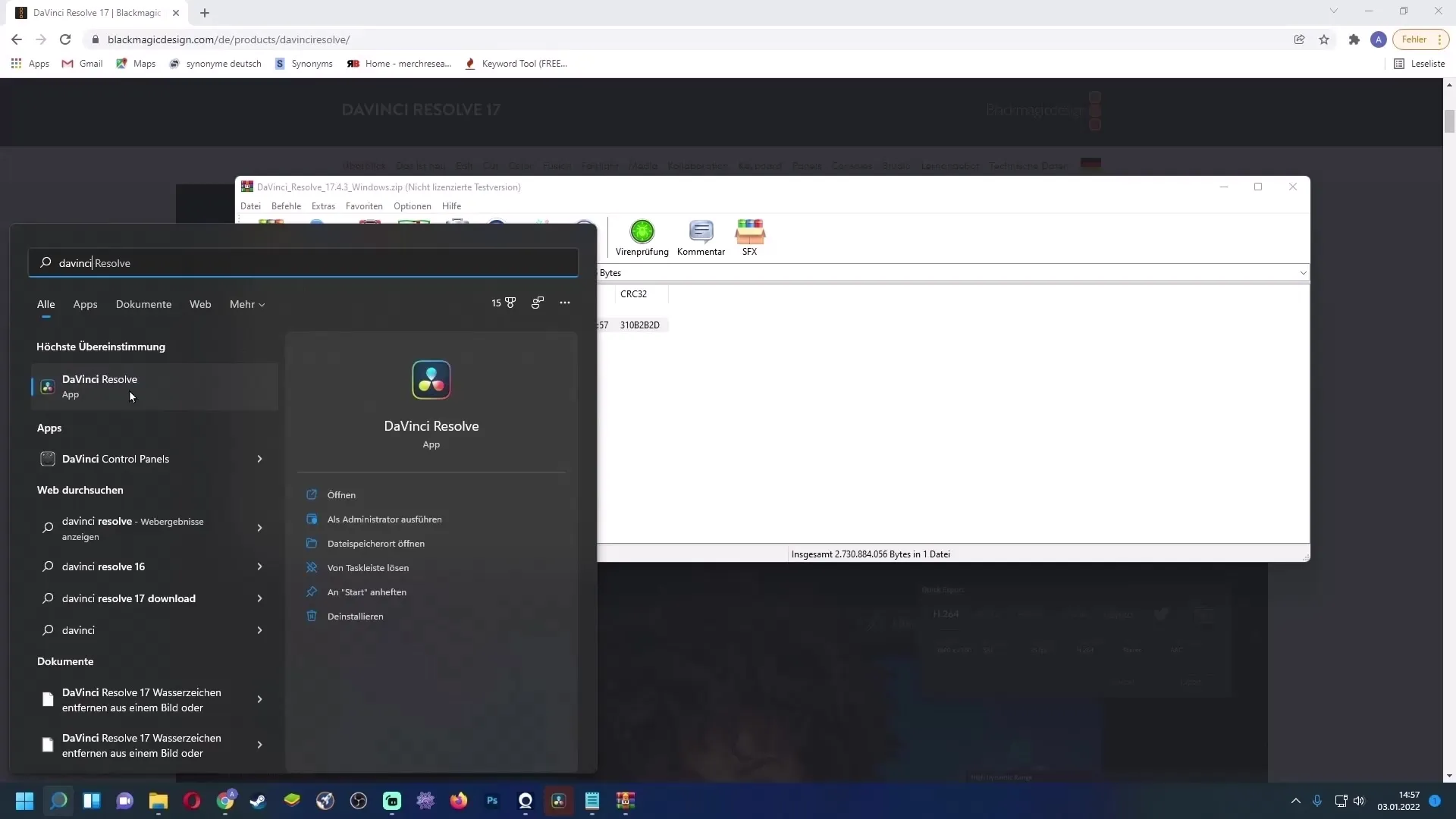Click An Start anheften option
The width and height of the screenshot is (1456, 819).
pos(367,592)
